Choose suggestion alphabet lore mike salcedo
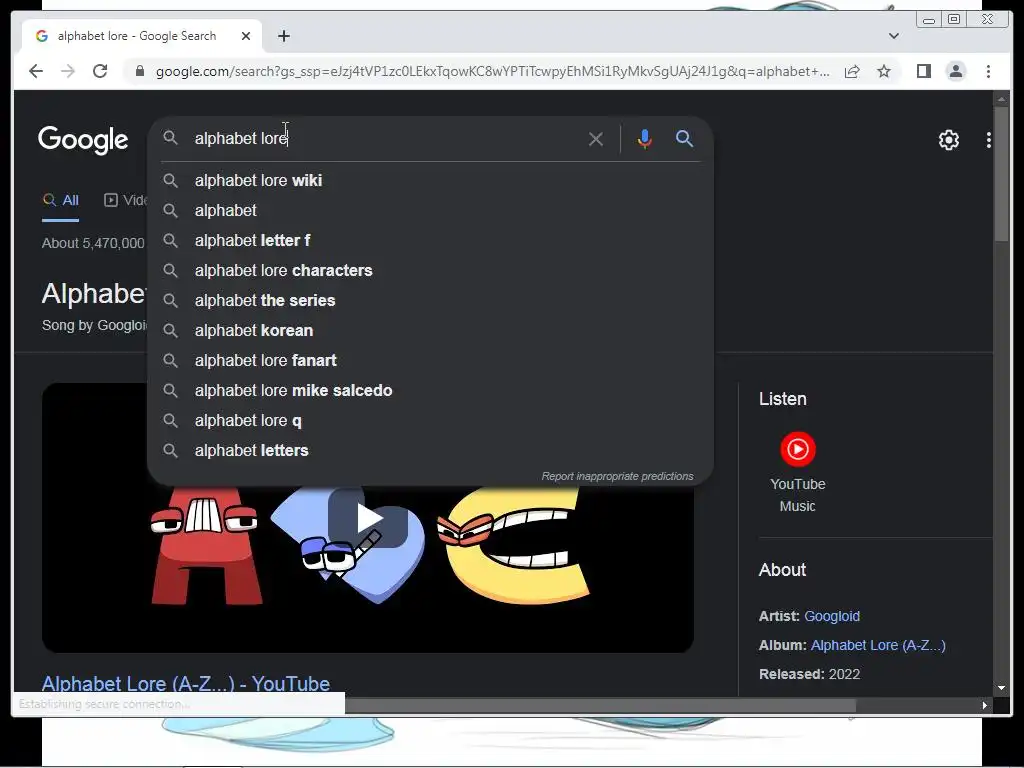The height and width of the screenshot is (768, 1024). pyautogui.click(x=430, y=391)
